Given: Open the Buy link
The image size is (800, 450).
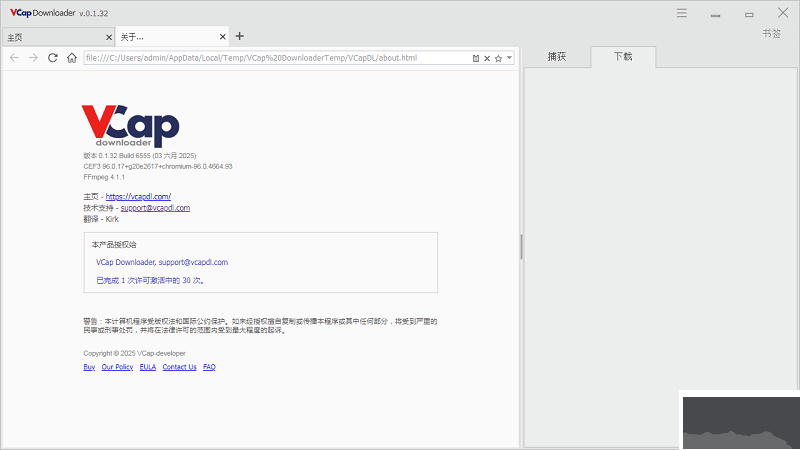Looking at the screenshot, I should click(89, 367).
